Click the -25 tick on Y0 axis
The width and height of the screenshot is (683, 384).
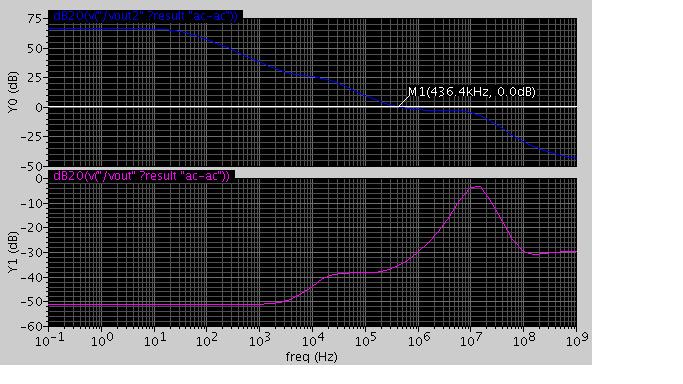coord(34,137)
